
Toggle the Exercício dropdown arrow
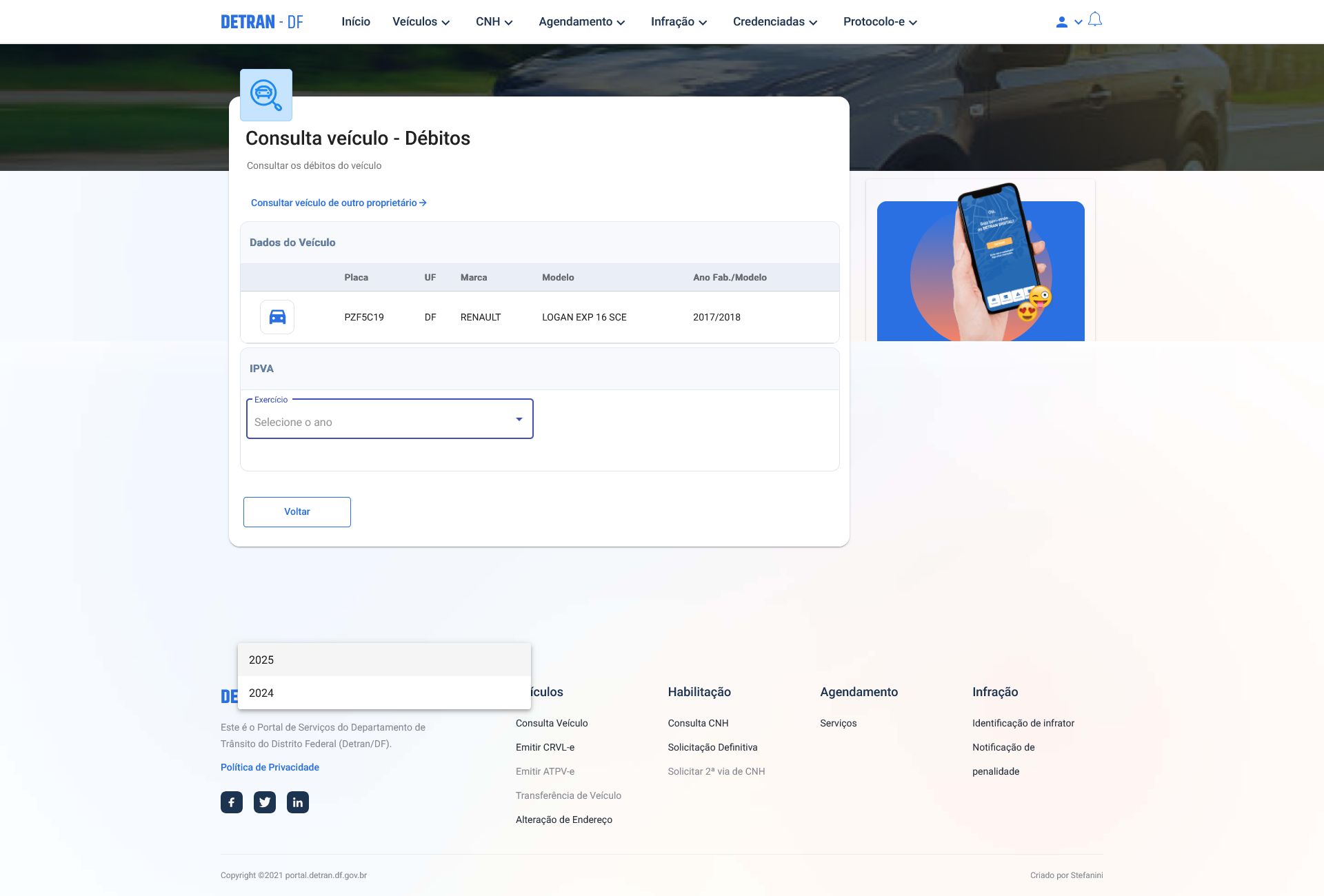(519, 419)
